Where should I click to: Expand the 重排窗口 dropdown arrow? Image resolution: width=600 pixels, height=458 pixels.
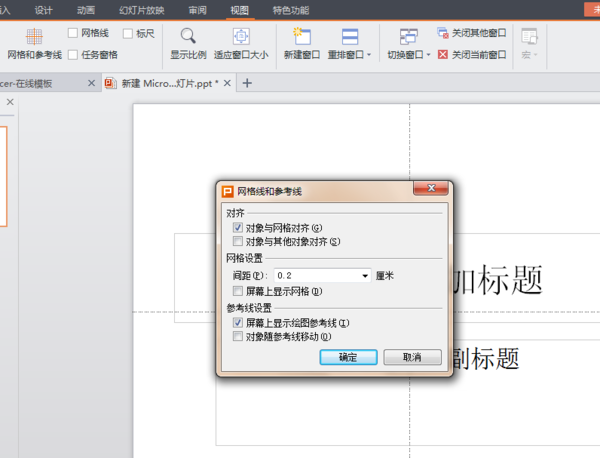click(x=369, y=55)
